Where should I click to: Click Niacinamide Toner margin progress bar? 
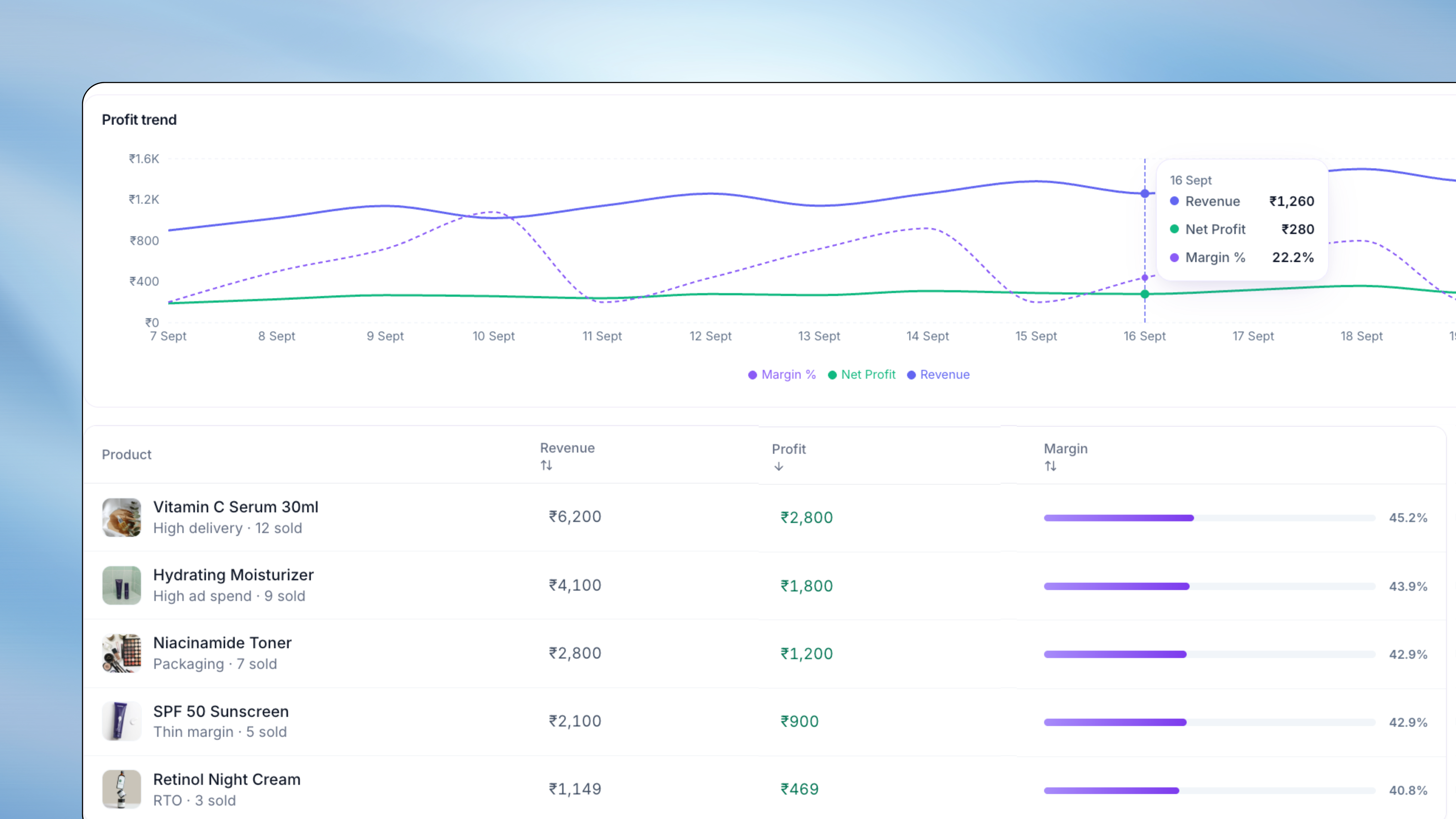point(1209,654)
